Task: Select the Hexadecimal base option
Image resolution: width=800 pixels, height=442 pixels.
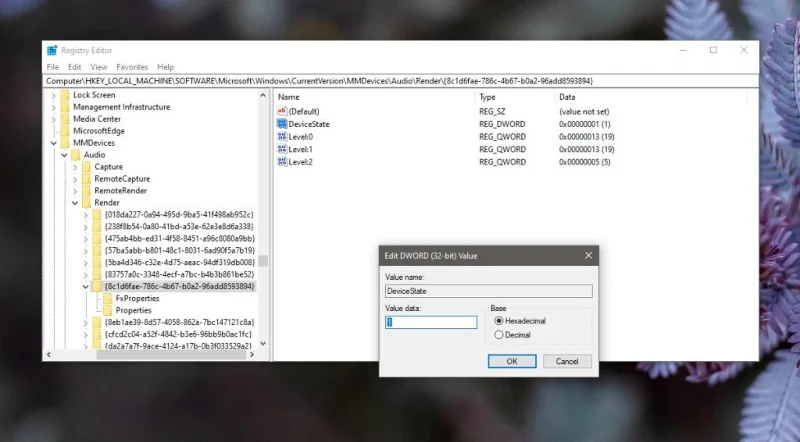Action: click(498, 321)
